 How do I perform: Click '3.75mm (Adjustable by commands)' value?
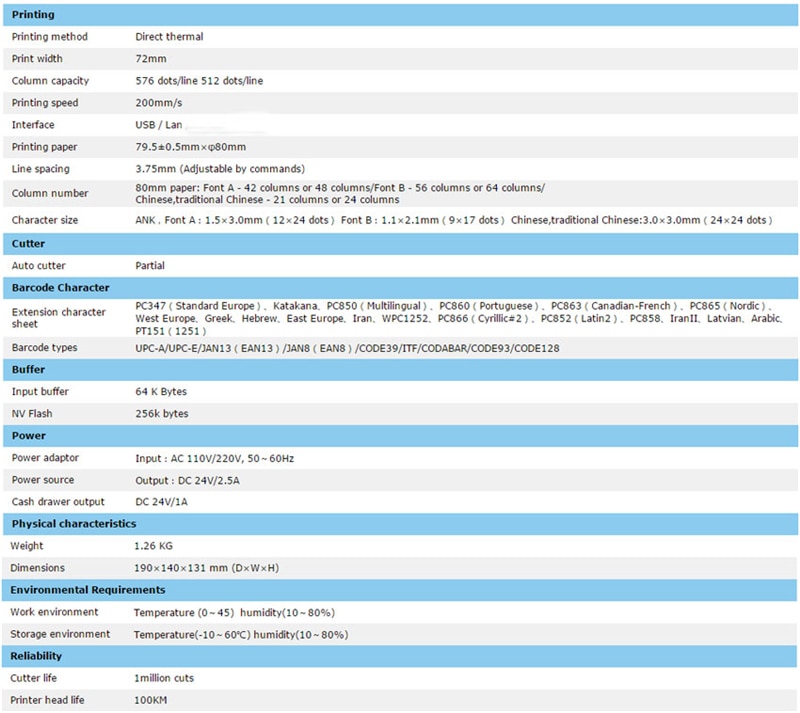click(x=220, y=169)
